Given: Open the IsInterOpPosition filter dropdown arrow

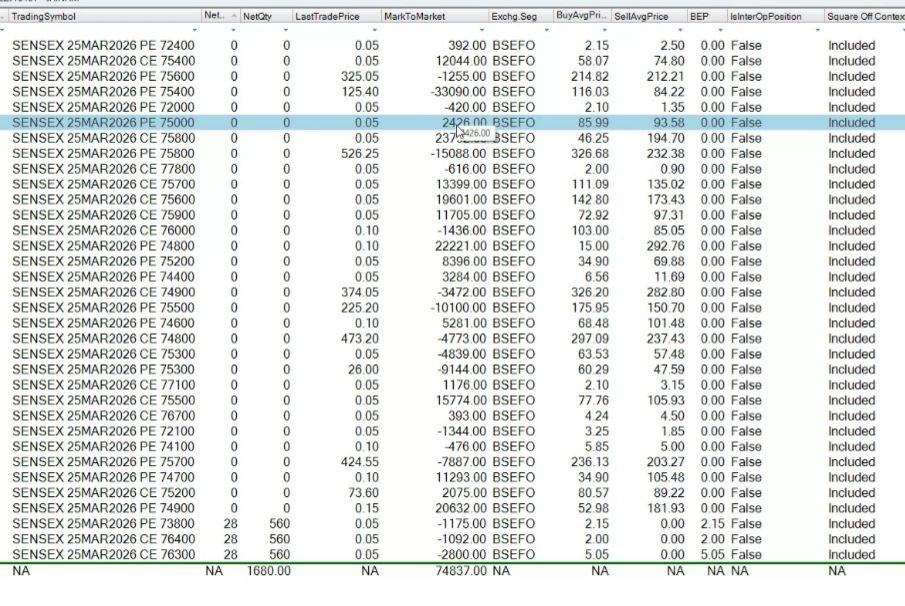Looking at the screenshot, I should click(817, 29).
